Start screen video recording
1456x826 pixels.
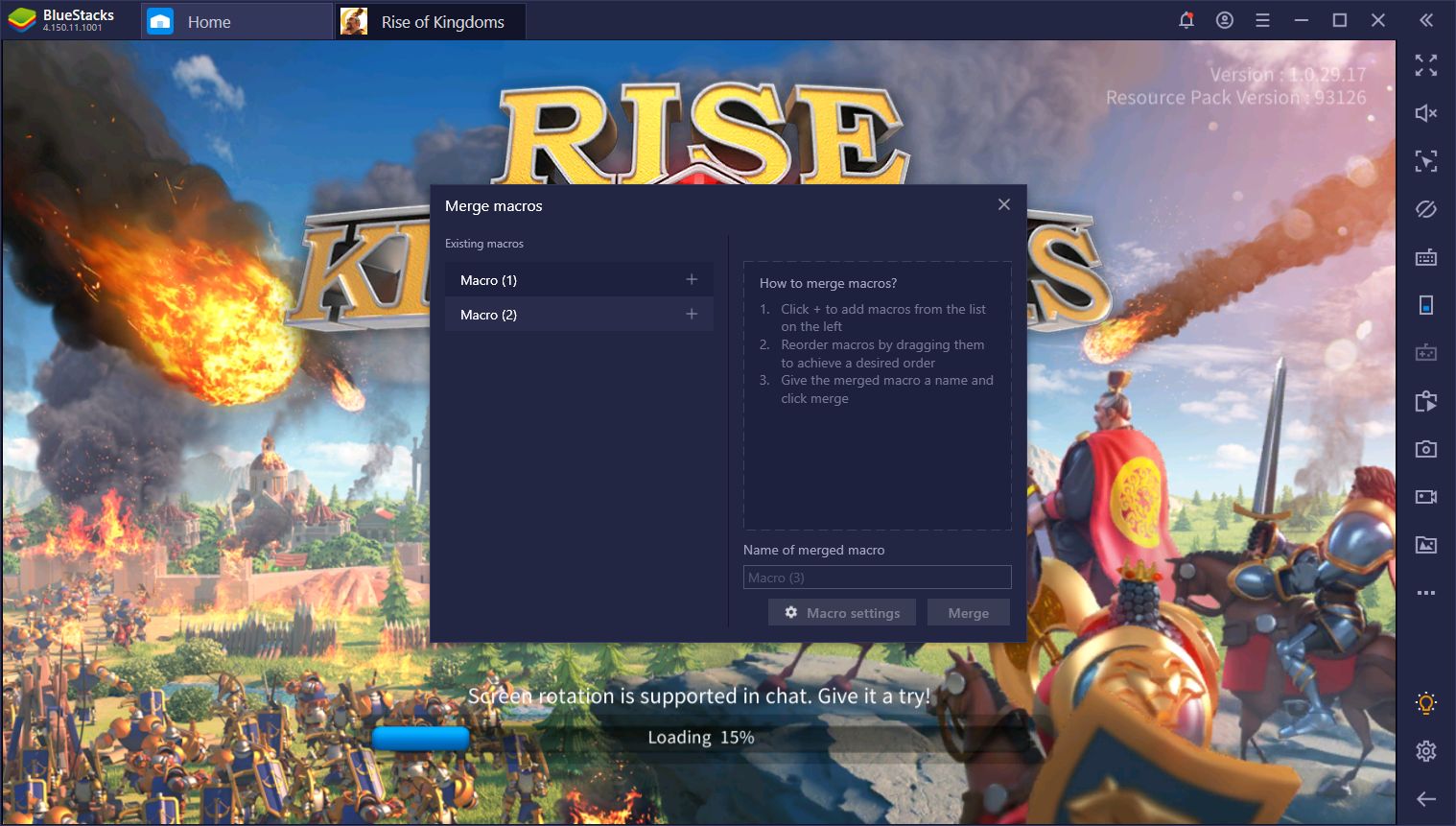coord(1426,497)
